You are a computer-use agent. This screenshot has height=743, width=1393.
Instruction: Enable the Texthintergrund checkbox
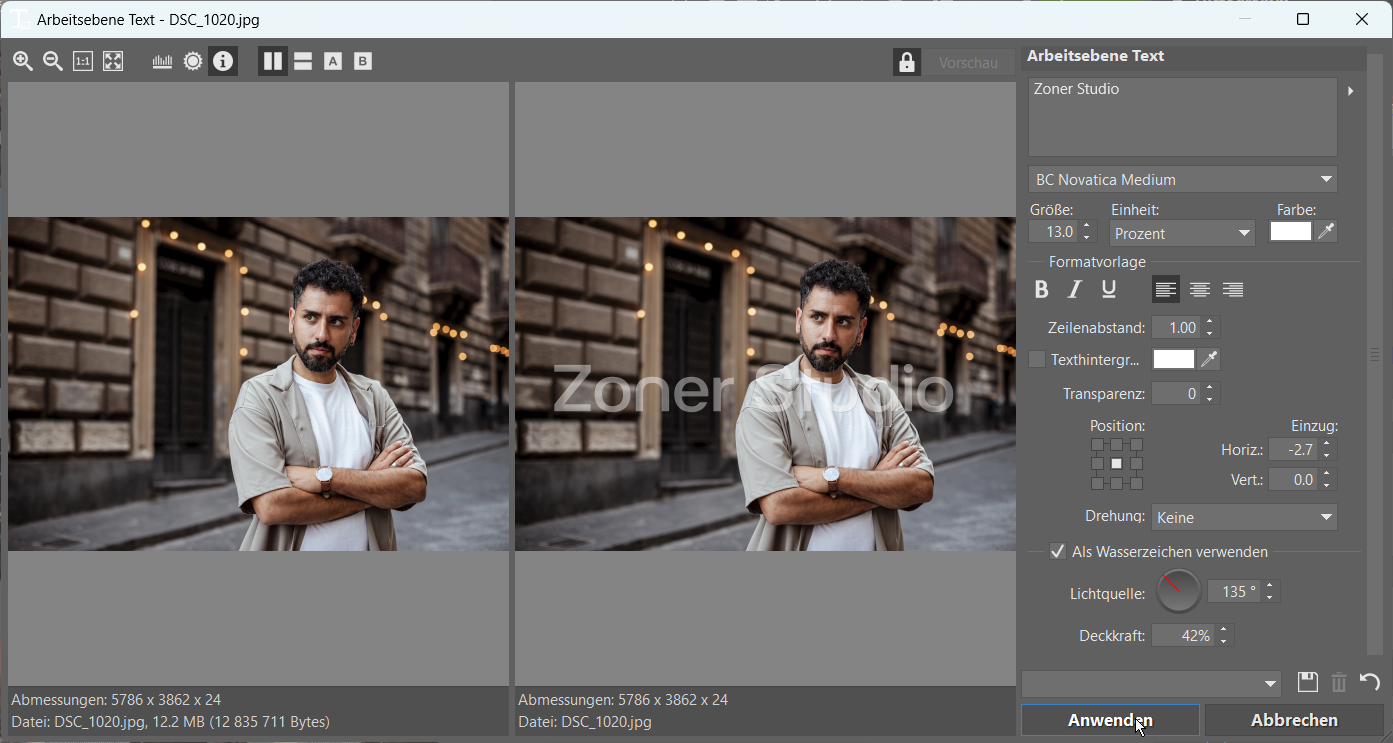pyautogui.click(x=1037, y=359)
